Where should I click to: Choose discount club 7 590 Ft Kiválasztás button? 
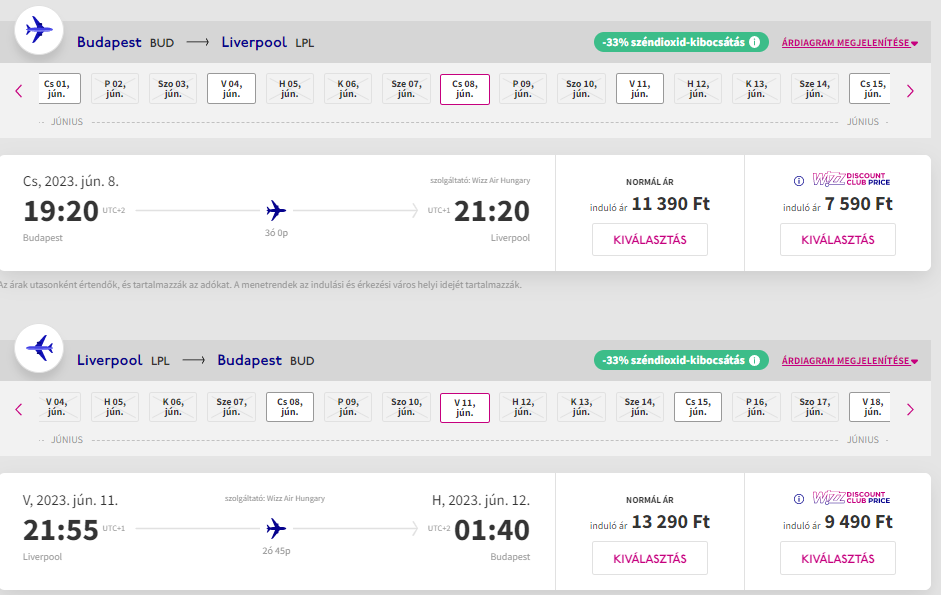pyautogui.click(x=837, y=240)
